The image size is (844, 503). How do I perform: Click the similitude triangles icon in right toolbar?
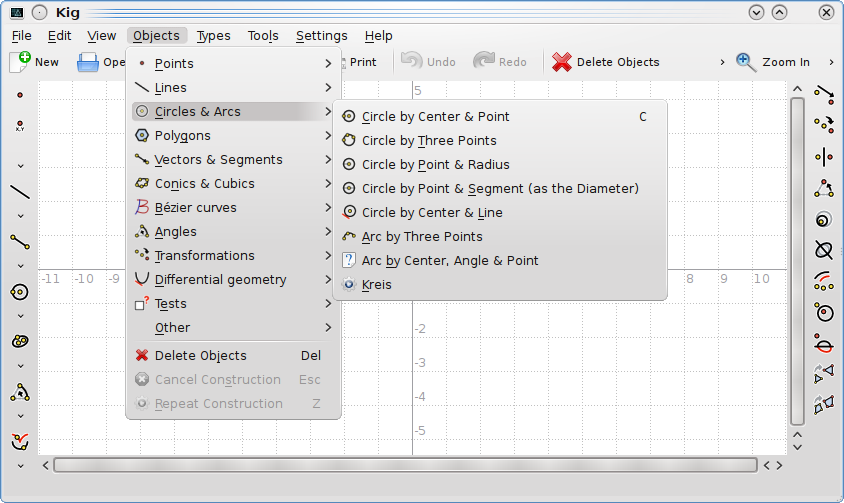click(824, 373)
